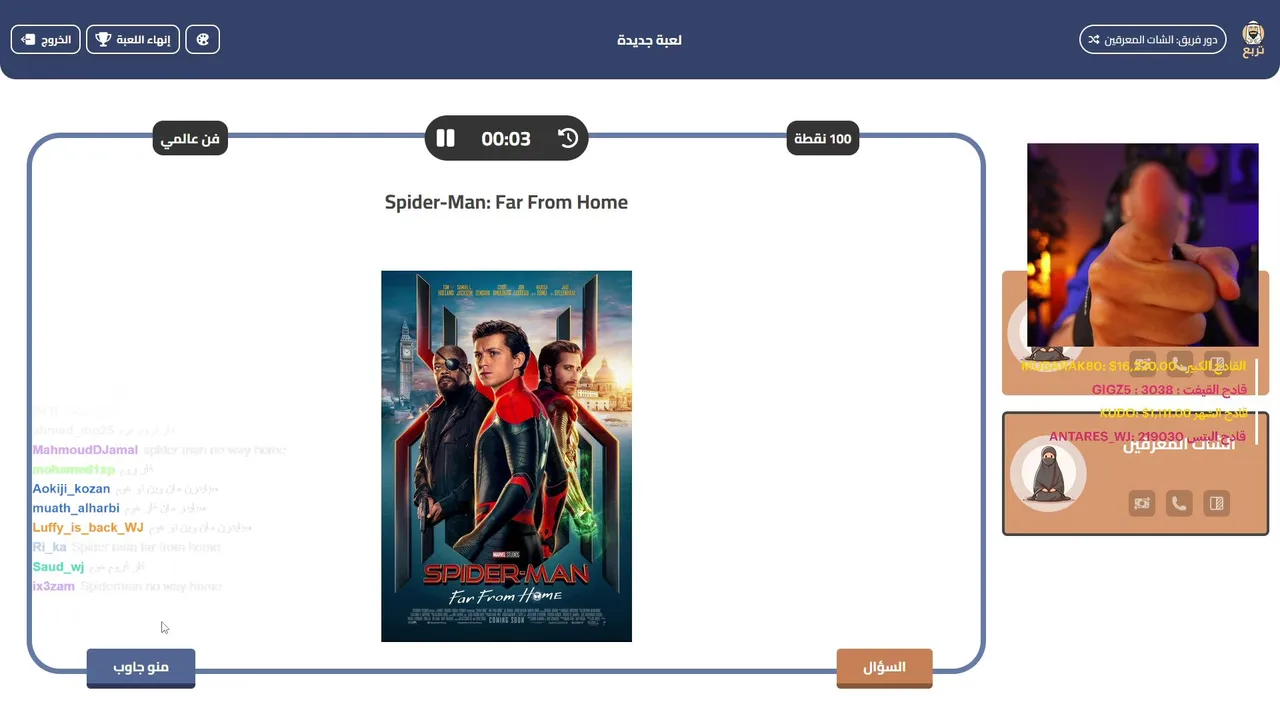1280x720 pixels.
Task: Click chat username Saud_wj
Action: pyautogui.click(x=58, y=567)
